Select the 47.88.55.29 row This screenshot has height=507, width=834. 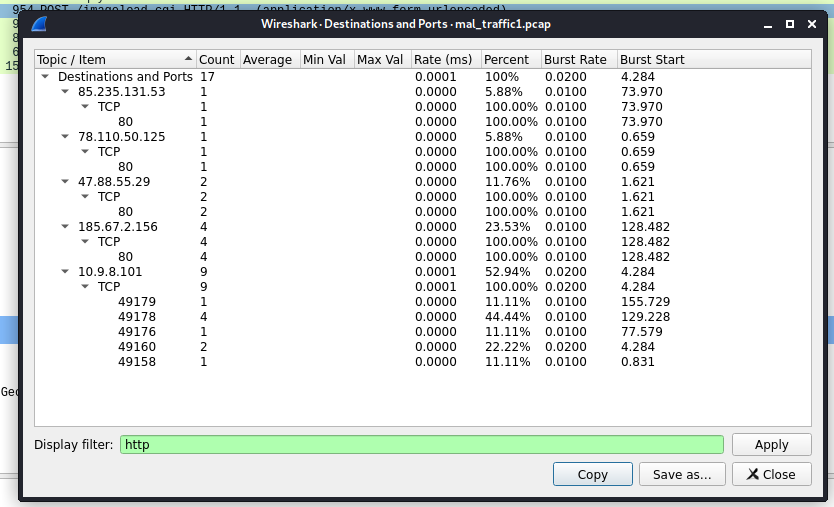pyautogui.click(x=423, y=181)
